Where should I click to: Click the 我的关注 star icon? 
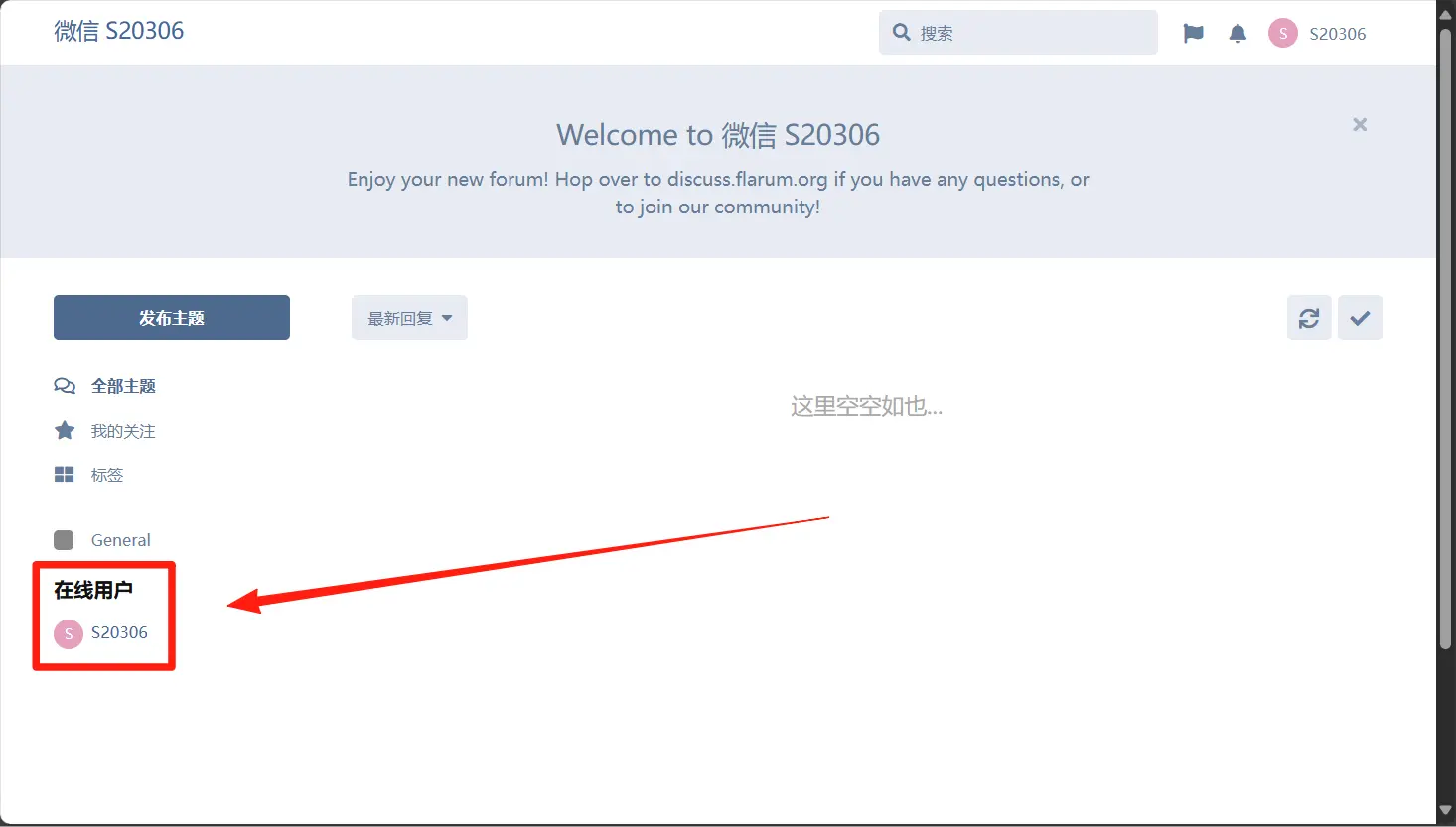[x=64, y=431]
